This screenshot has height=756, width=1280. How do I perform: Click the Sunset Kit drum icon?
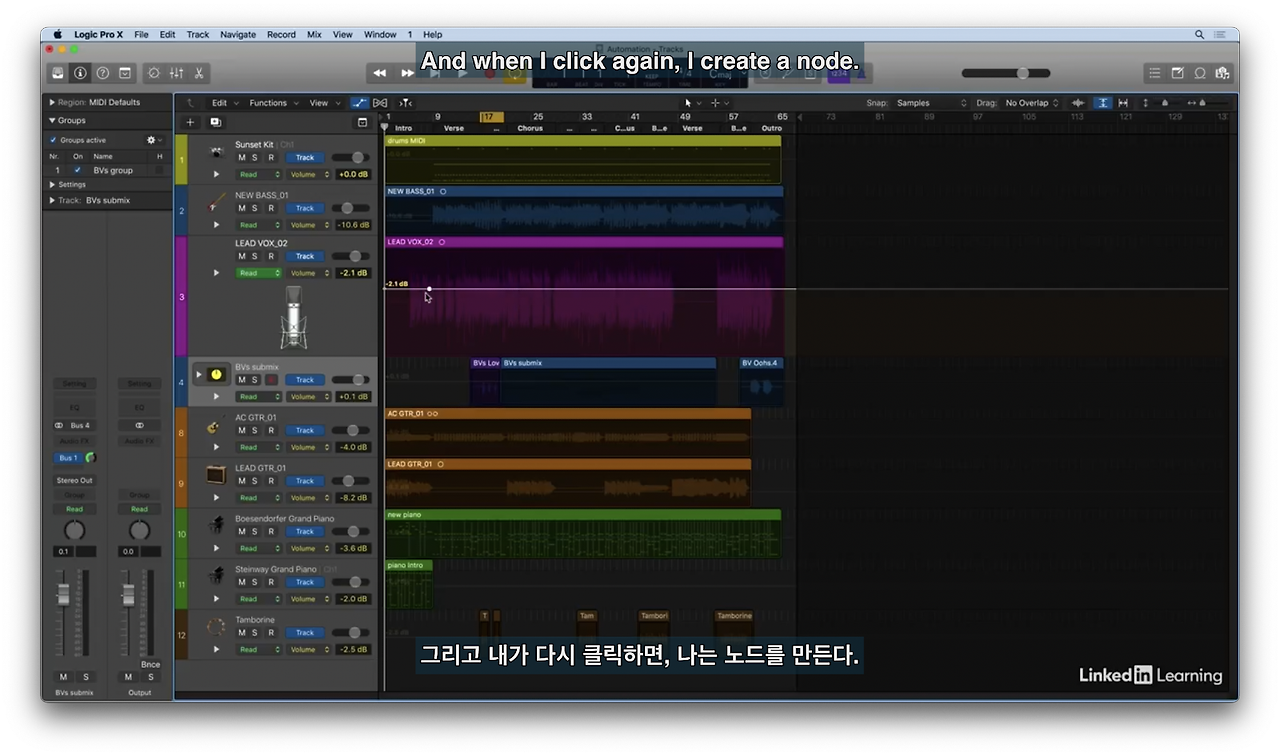point(216,152)
